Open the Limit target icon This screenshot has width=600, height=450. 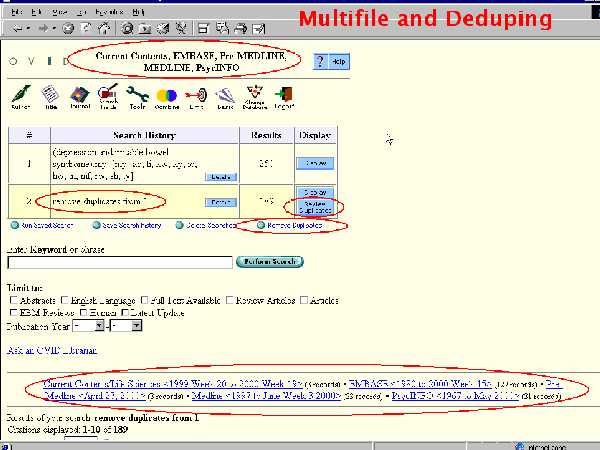click(x=196, y=98)
